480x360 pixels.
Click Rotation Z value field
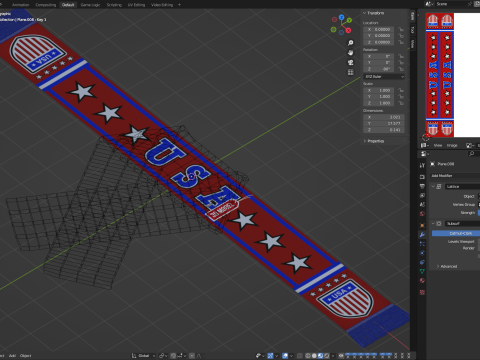(x=379, y=69)
